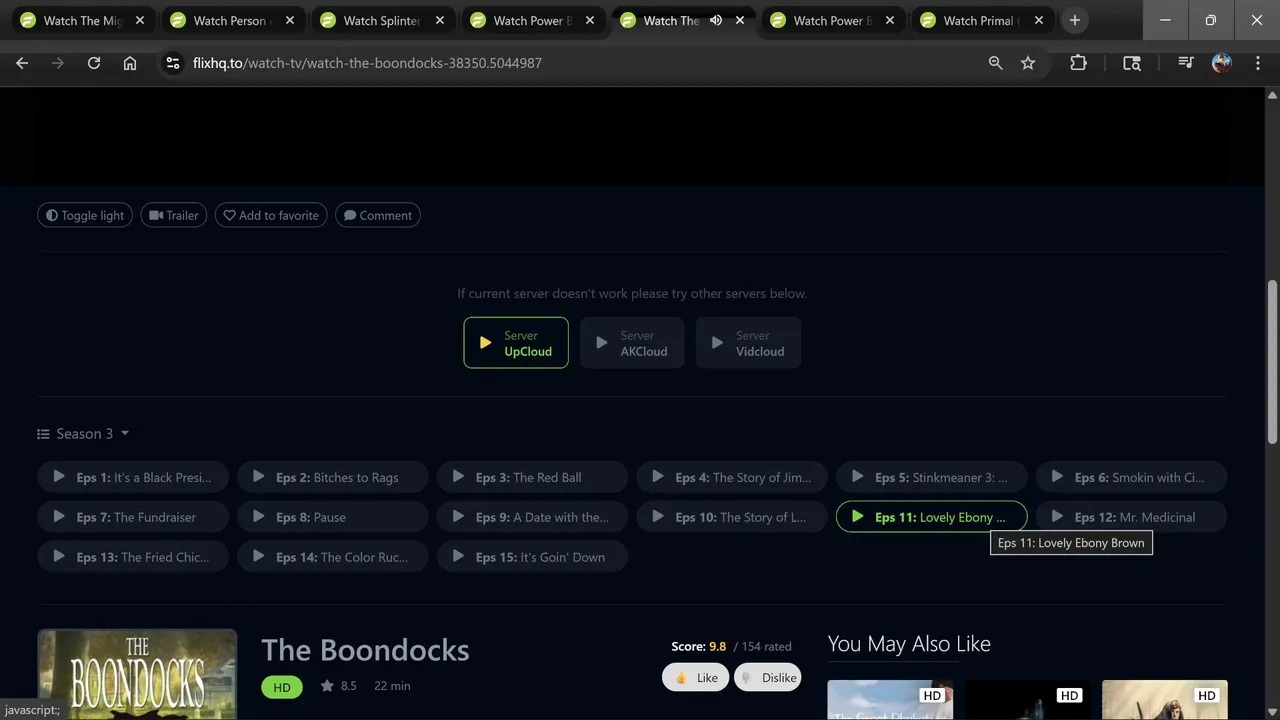Open the browser profile avatar

point(1221,63)
